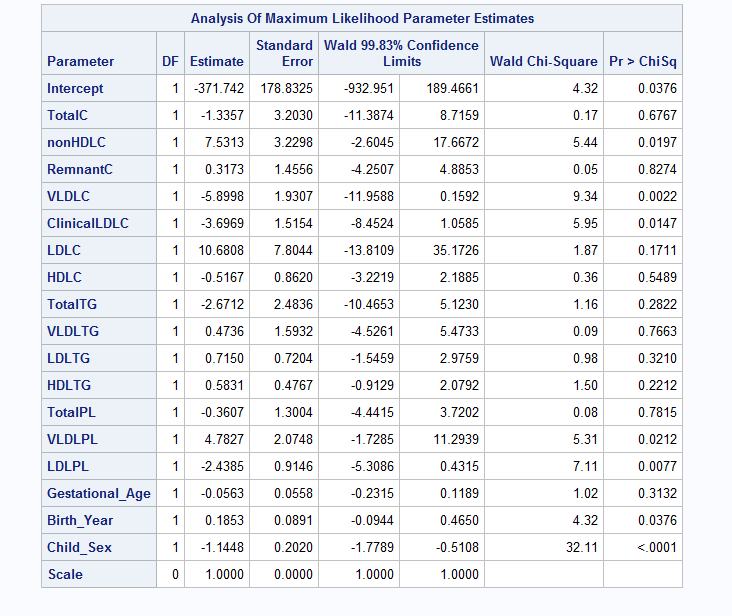Click the nonHDLC parameter row label
Viewport: 732px width, 616px height.
(76, 142)
